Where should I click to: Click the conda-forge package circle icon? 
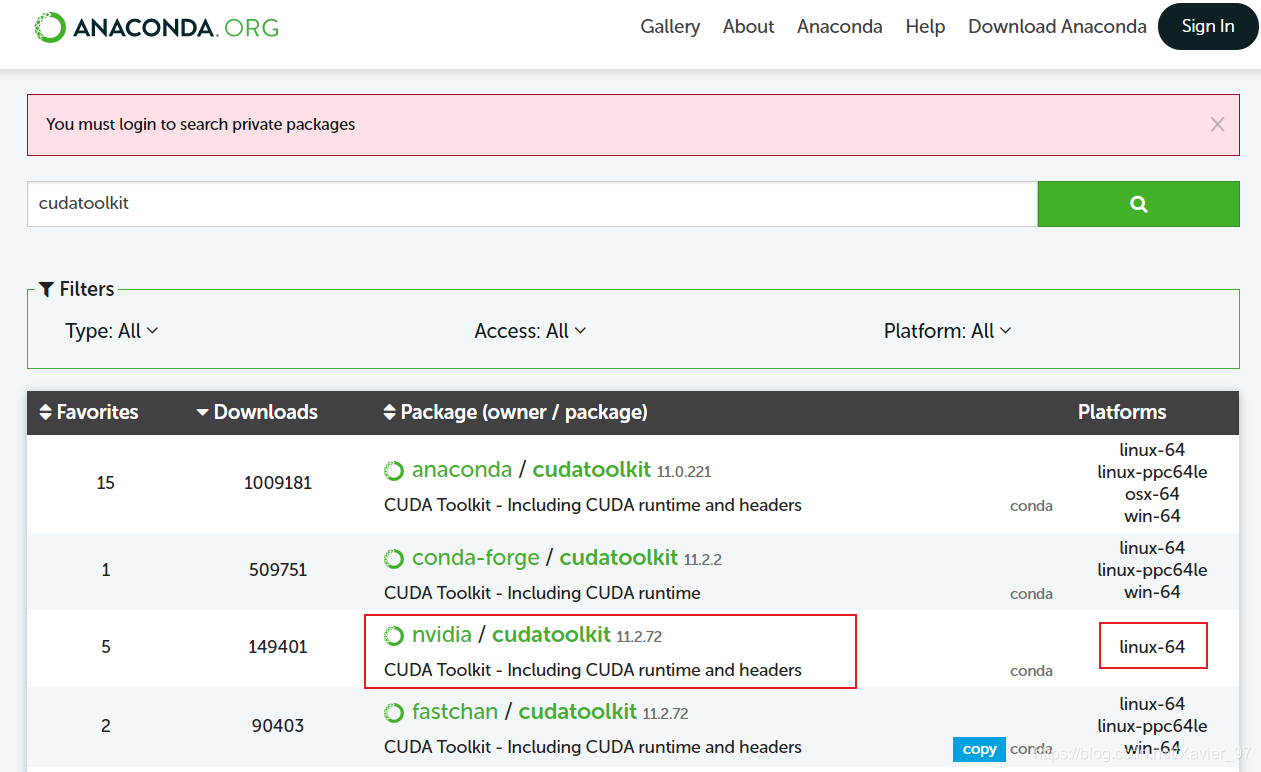394,559
